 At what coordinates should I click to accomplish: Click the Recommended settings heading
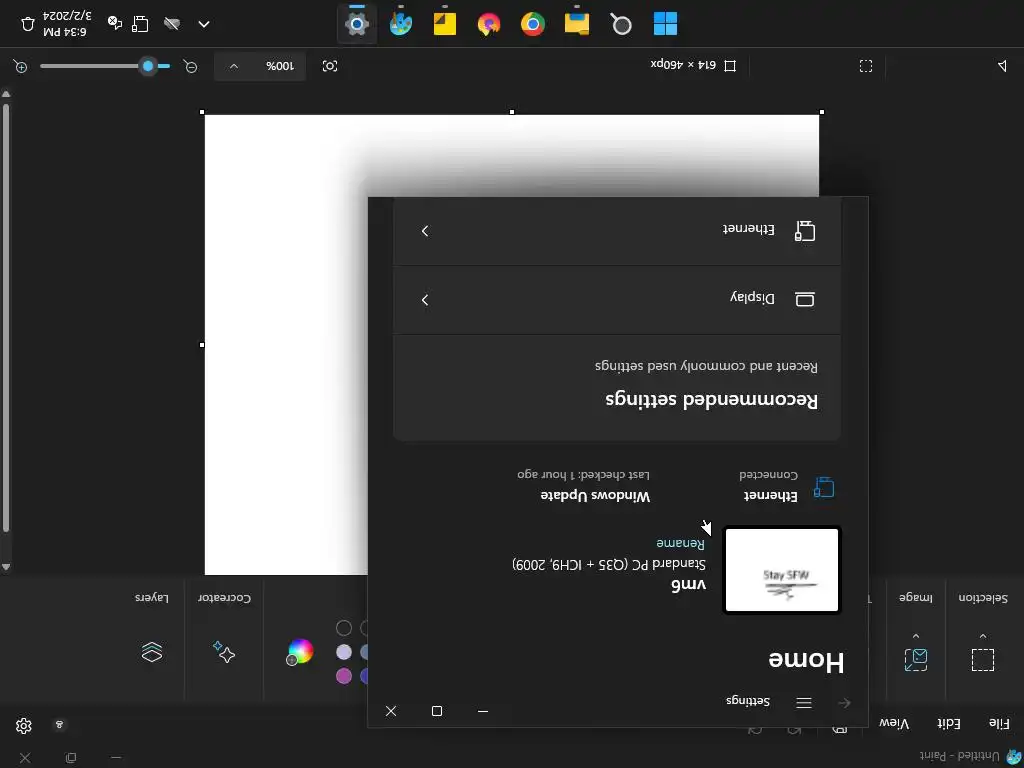click(x=711, y=400)
